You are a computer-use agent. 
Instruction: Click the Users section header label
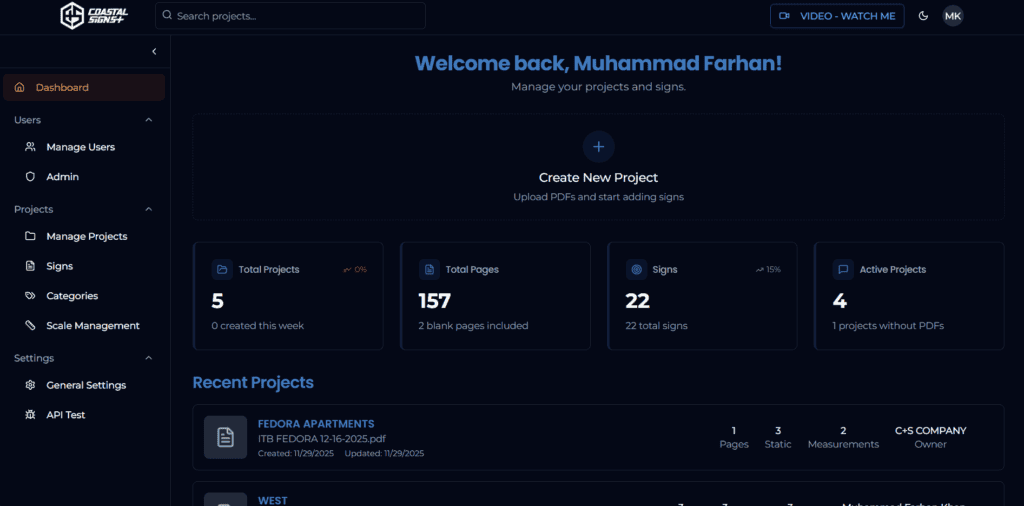(27, 120)
